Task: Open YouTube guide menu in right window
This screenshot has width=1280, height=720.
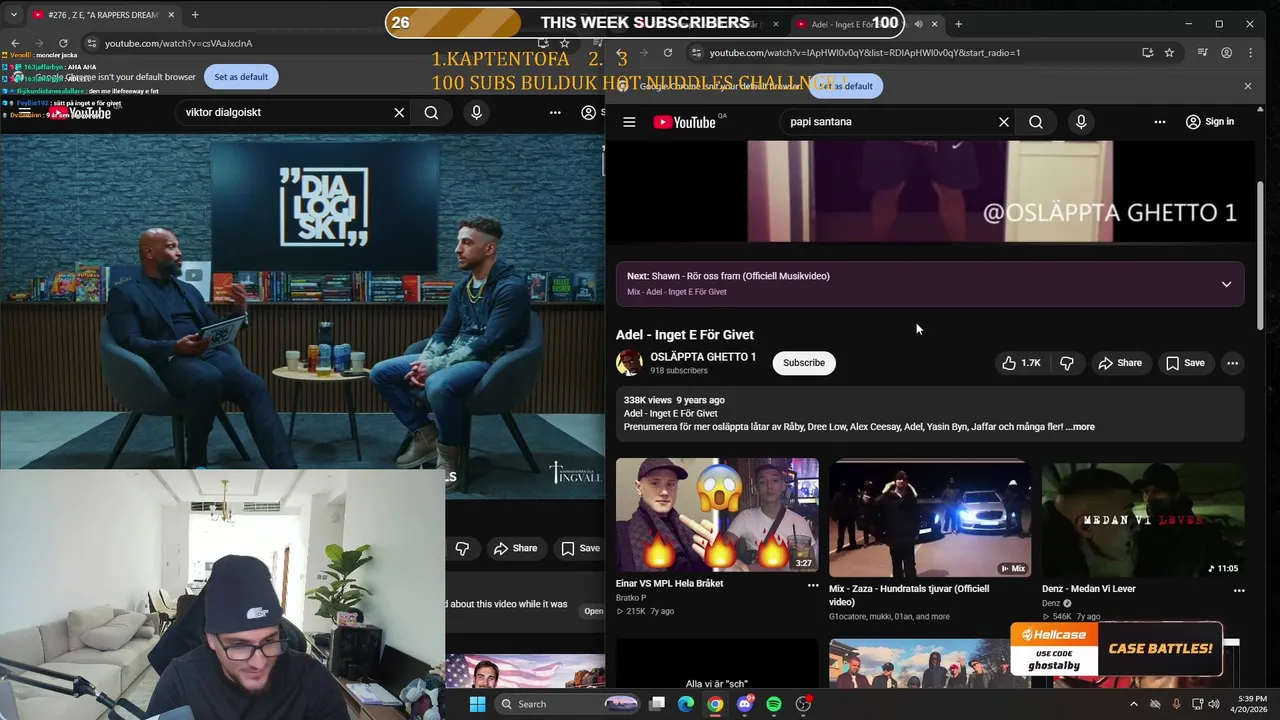Action: 629,122
